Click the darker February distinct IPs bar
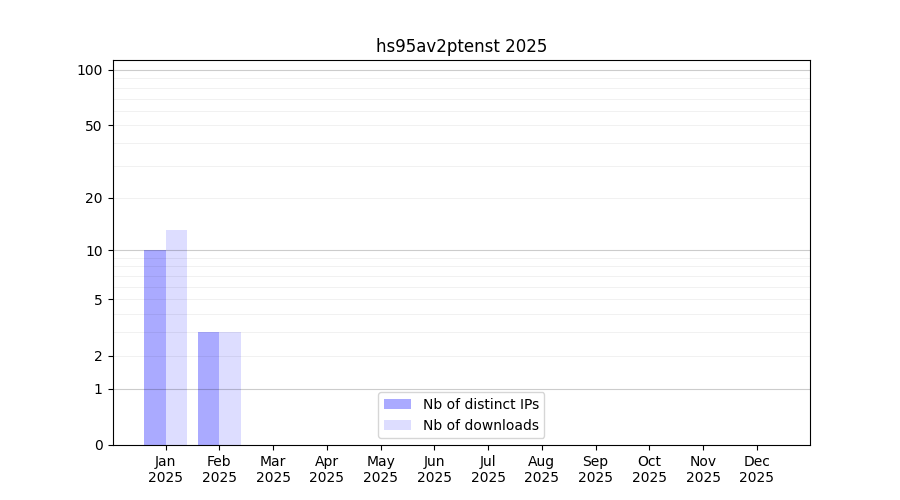Image resolution: width=900 pixels, height=500 pixels. (208, 388)
